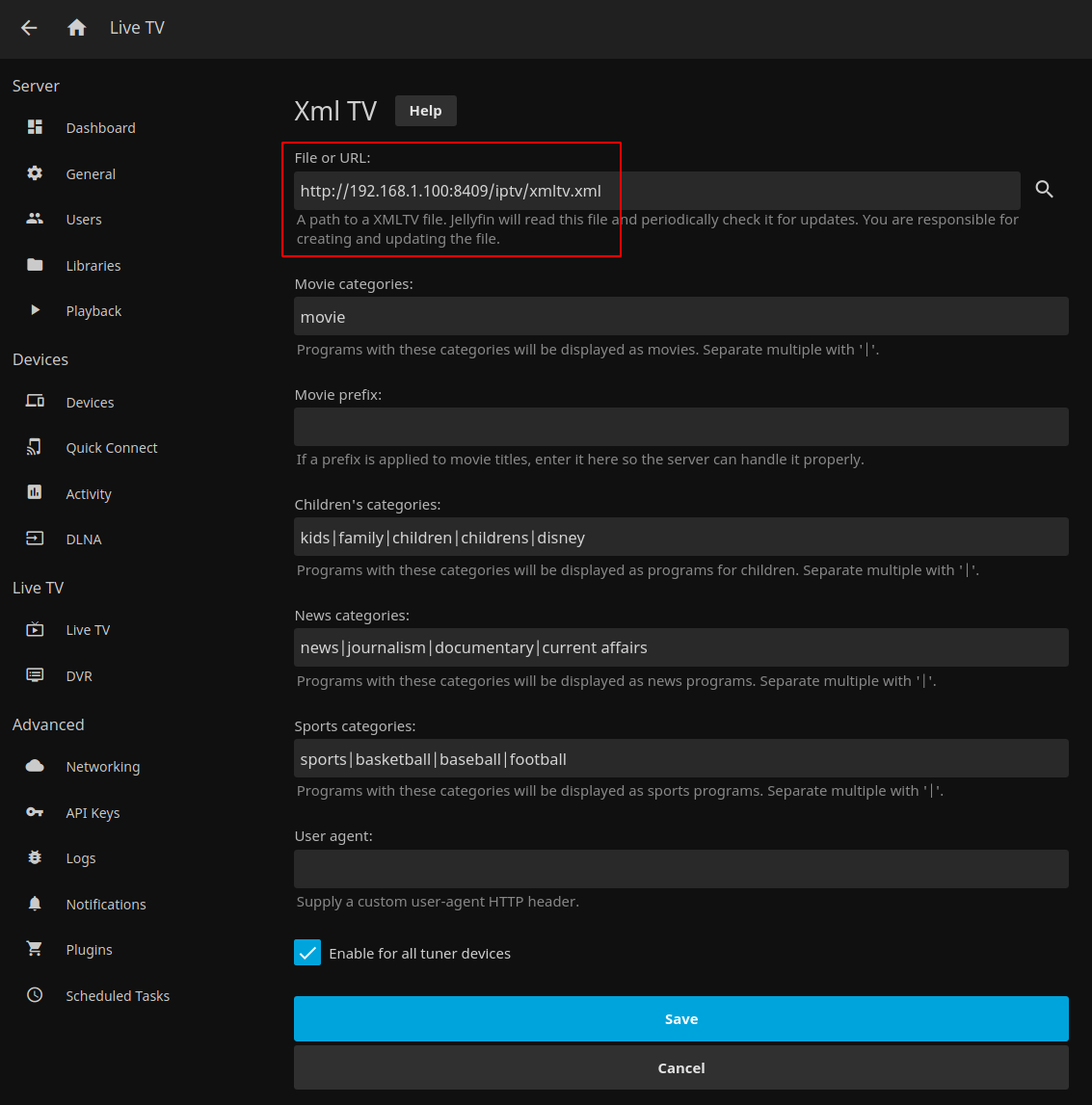Click the Cancel button
Viewport: 1092px width, 1105px height.
pyautogui.click(x=680, y=1067)
